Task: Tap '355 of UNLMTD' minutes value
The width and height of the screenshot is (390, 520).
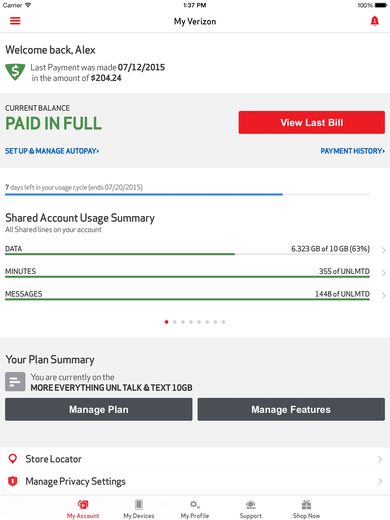Action: coord(344,271)
